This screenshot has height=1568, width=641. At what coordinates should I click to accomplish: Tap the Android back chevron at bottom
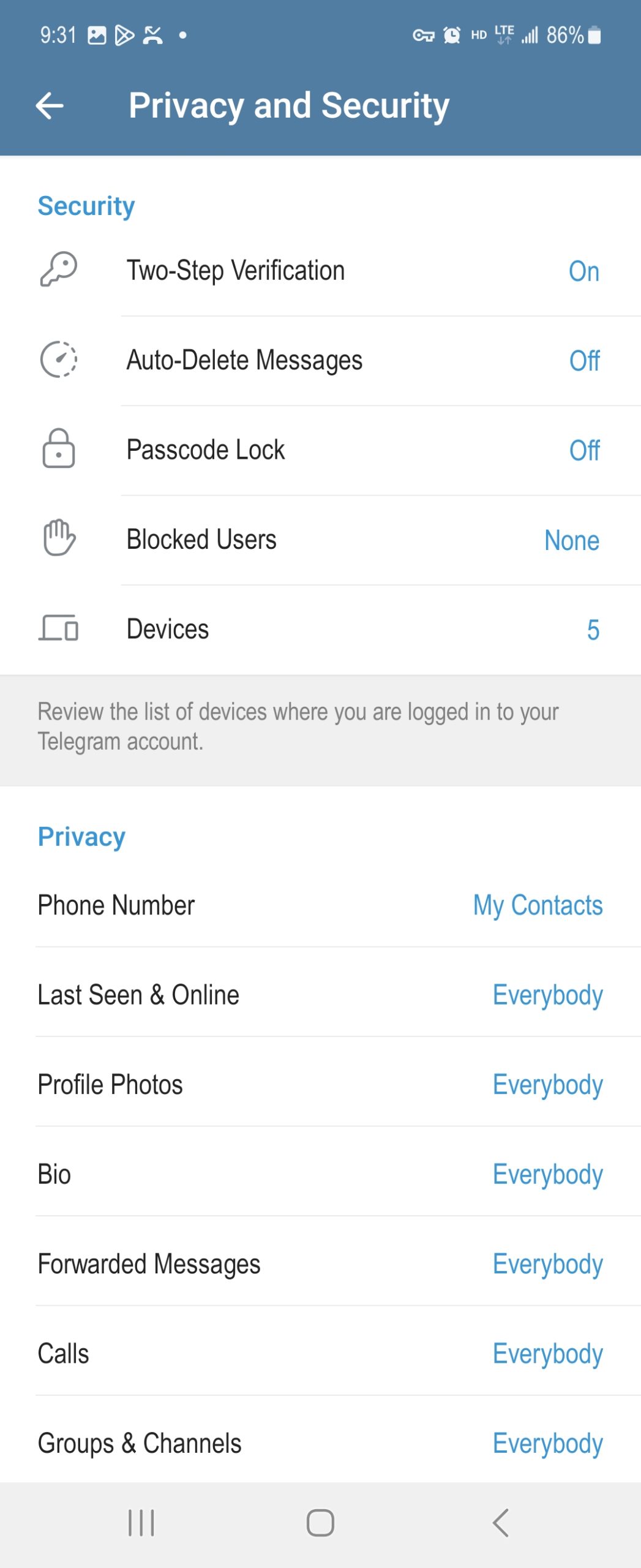pos(501,1523)
